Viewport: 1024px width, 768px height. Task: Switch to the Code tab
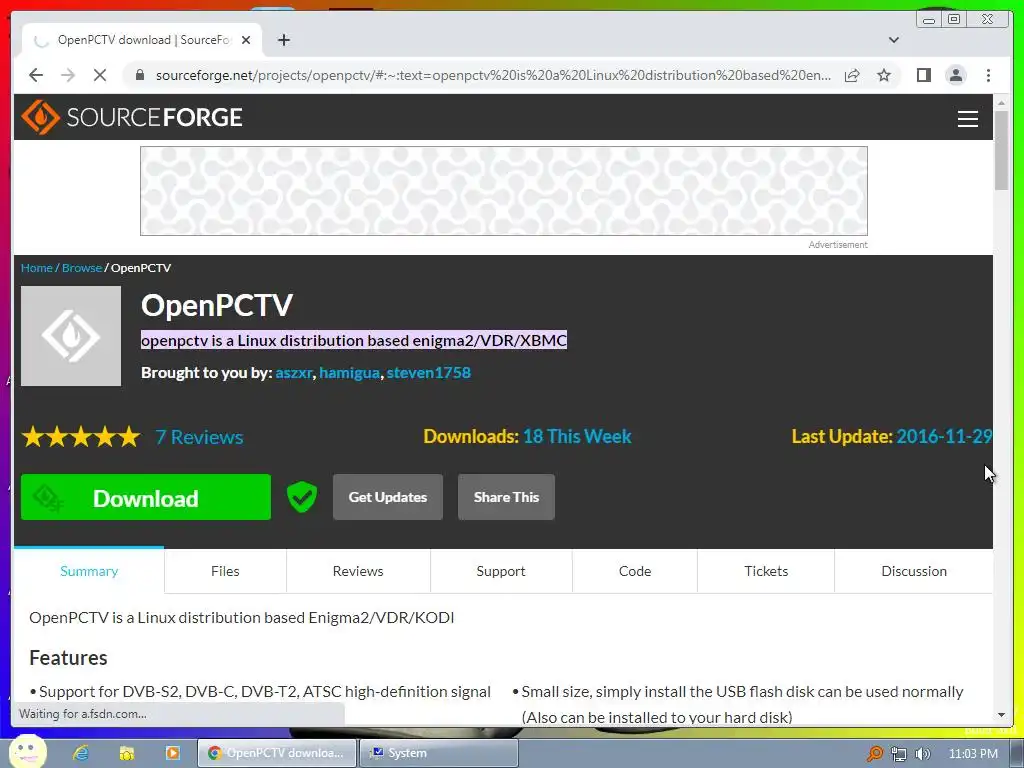click(x=635, y=571)
